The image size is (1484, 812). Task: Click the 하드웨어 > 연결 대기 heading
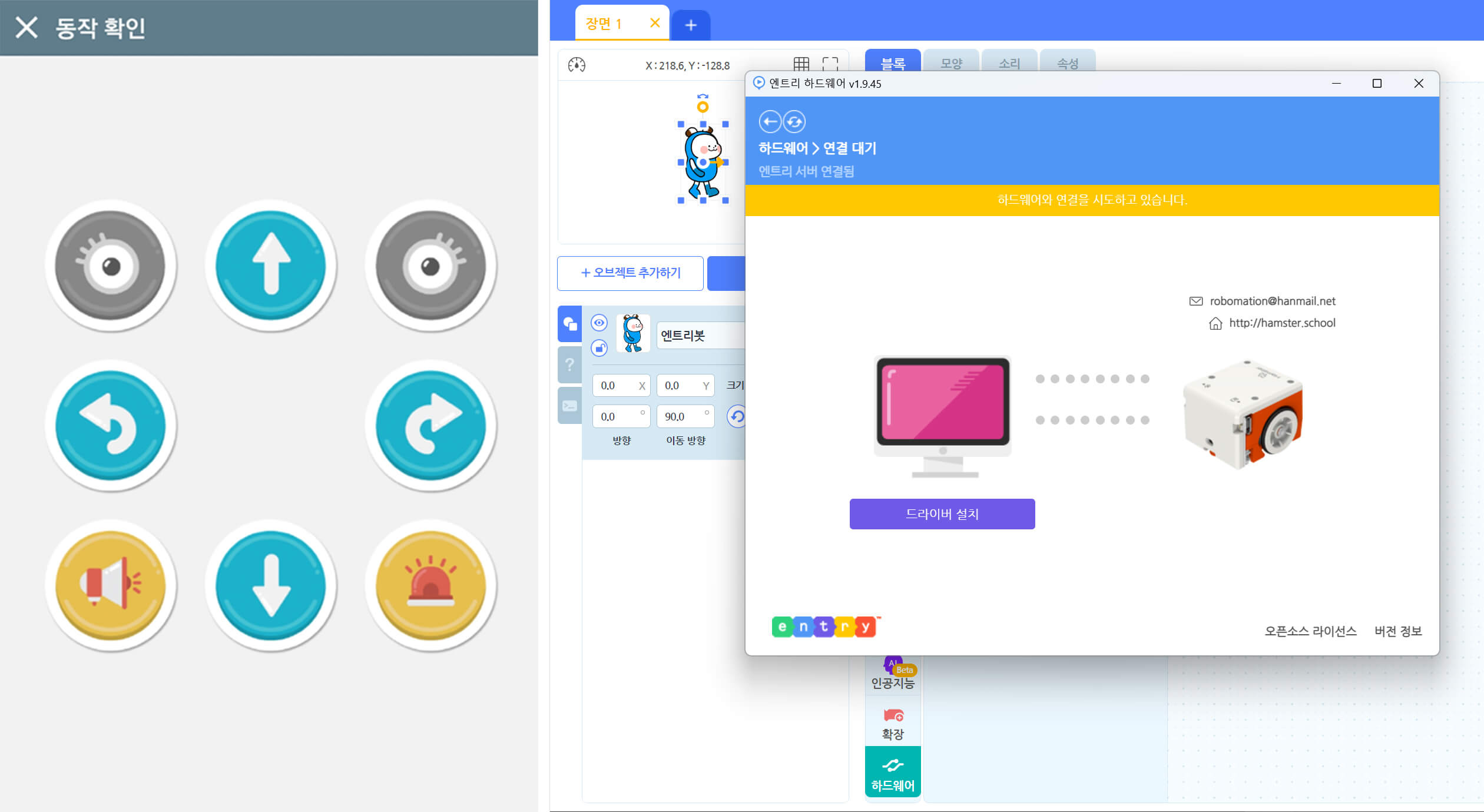pyautogui.click(x=817, y=148)
